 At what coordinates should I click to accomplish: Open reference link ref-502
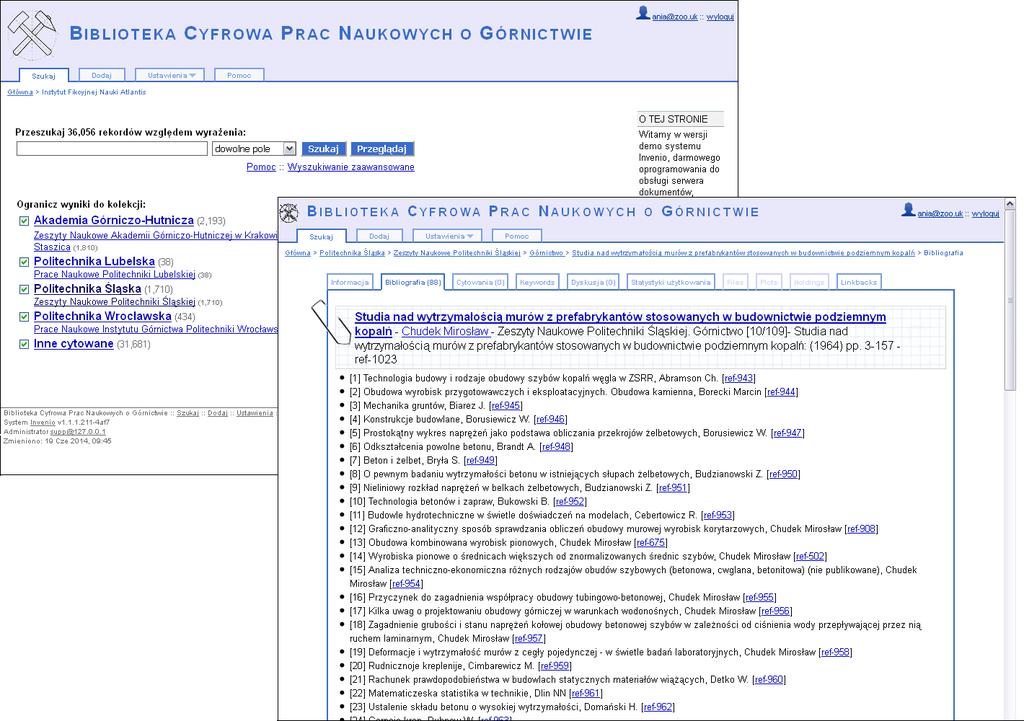point(810,556)
